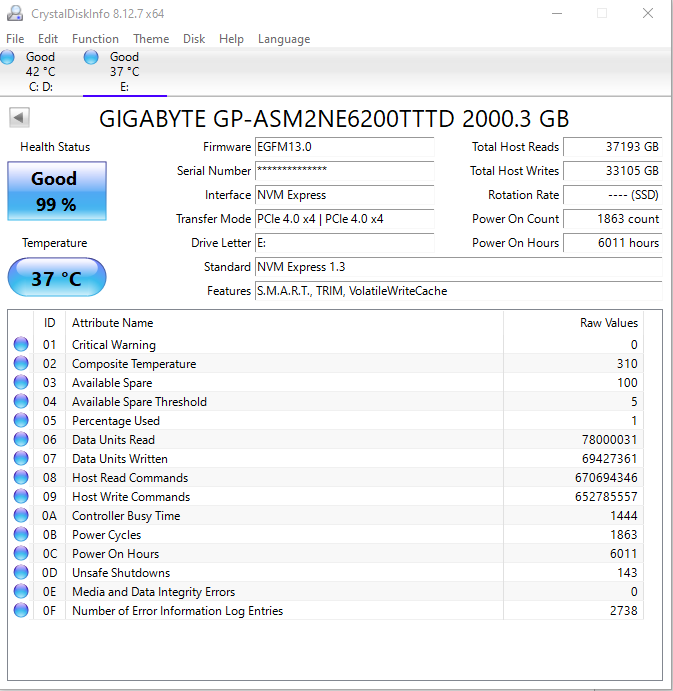
Task: Click the status orb for Critical Warning
Action: pos(21,344)
